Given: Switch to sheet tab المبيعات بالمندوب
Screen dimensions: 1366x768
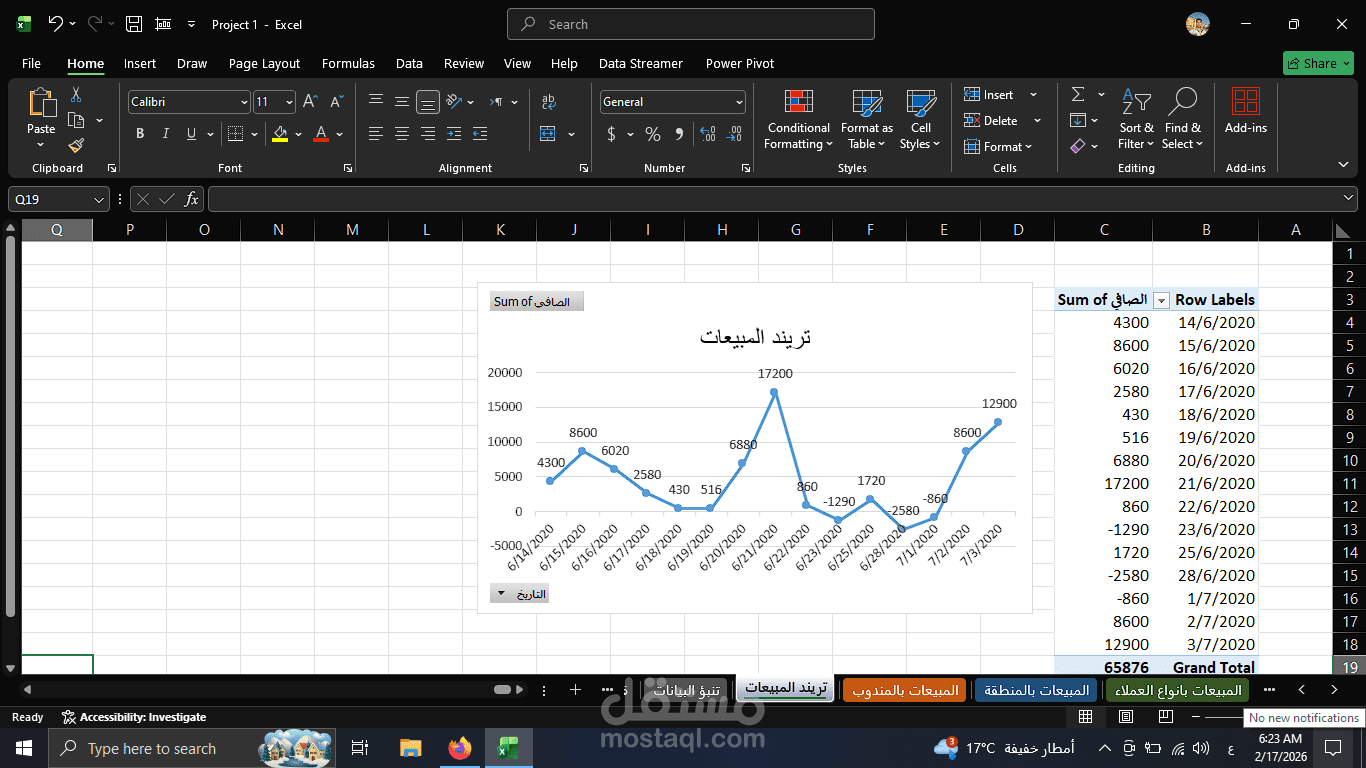Looking at the screenshot, I should pos(906,690).
